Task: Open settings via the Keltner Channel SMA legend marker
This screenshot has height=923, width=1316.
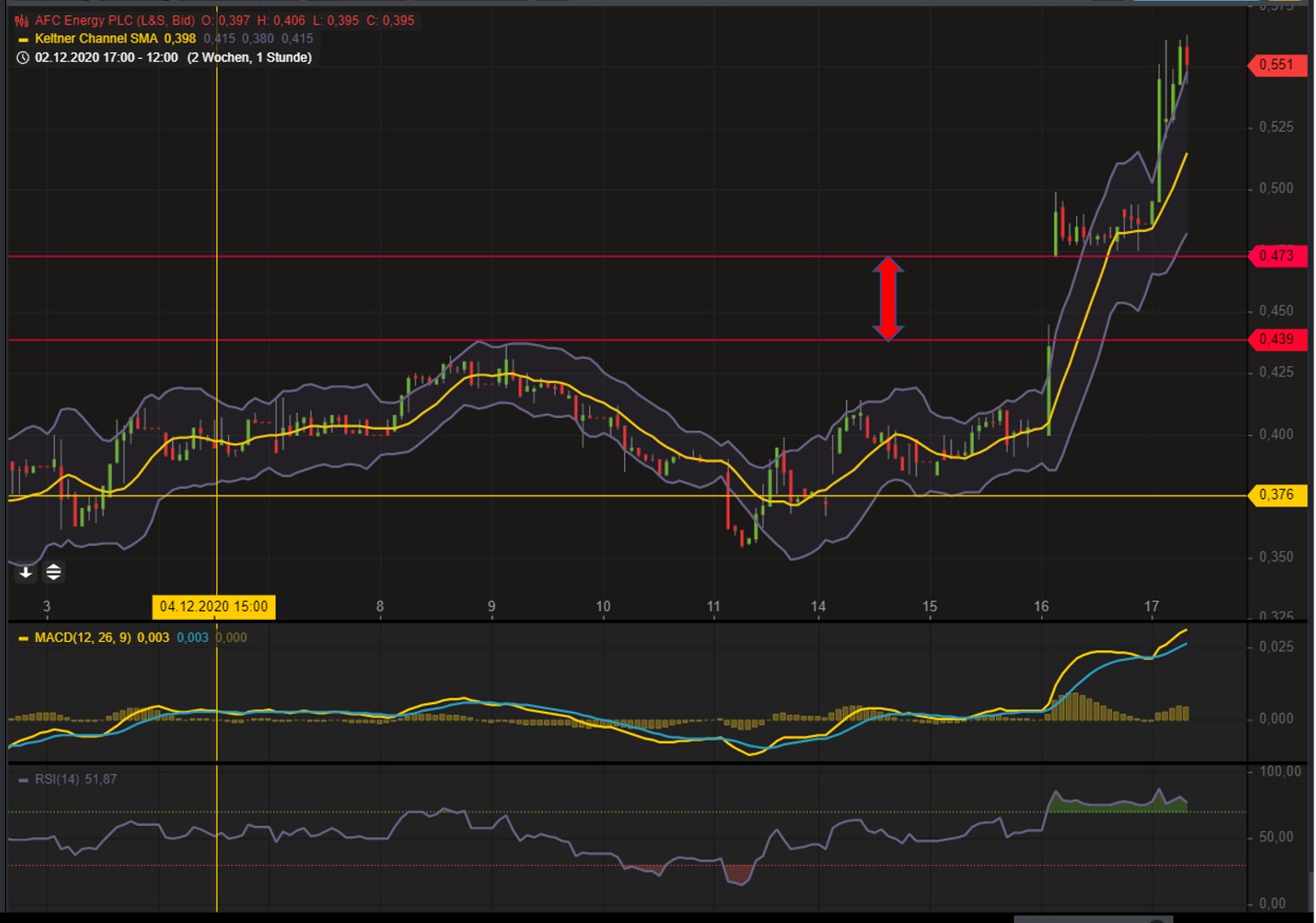Action: tap(23, 38)
